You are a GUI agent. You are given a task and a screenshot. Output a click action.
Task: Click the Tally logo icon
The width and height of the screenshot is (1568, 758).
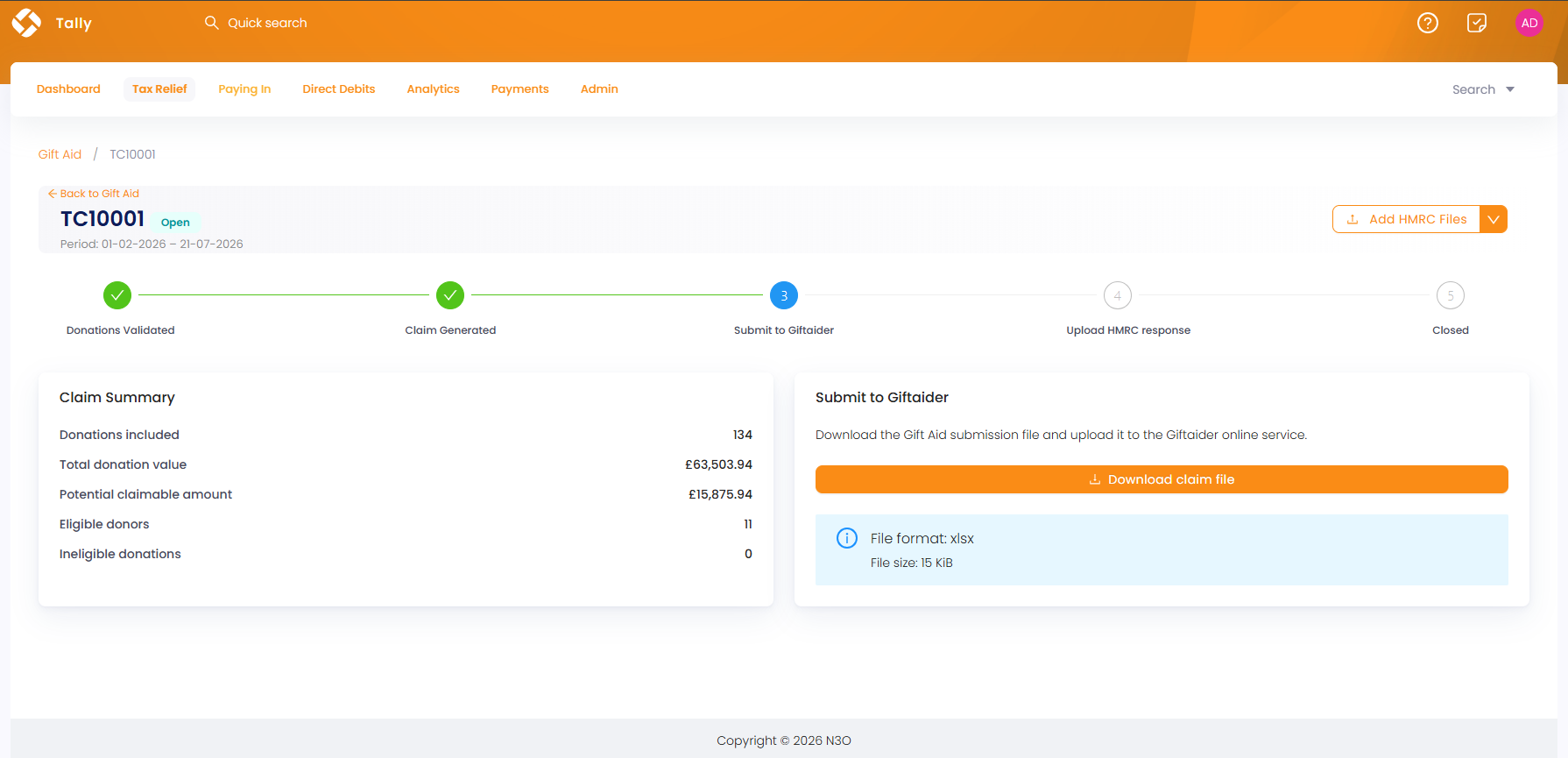(26, 23)
